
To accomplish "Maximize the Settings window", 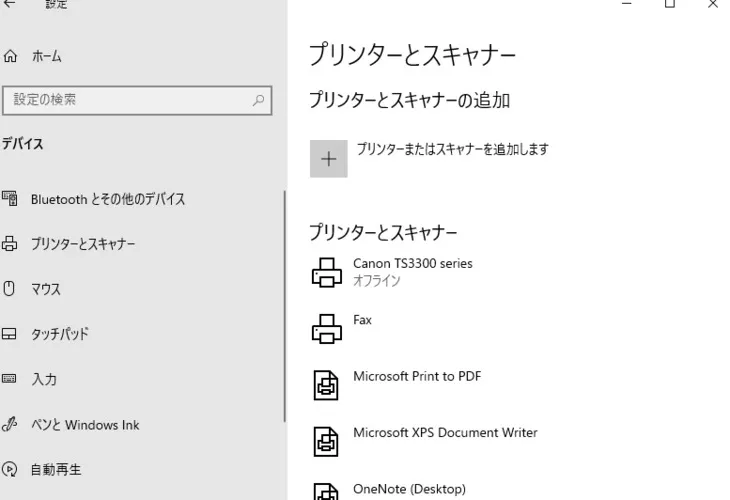I will [x=669, y=5].
